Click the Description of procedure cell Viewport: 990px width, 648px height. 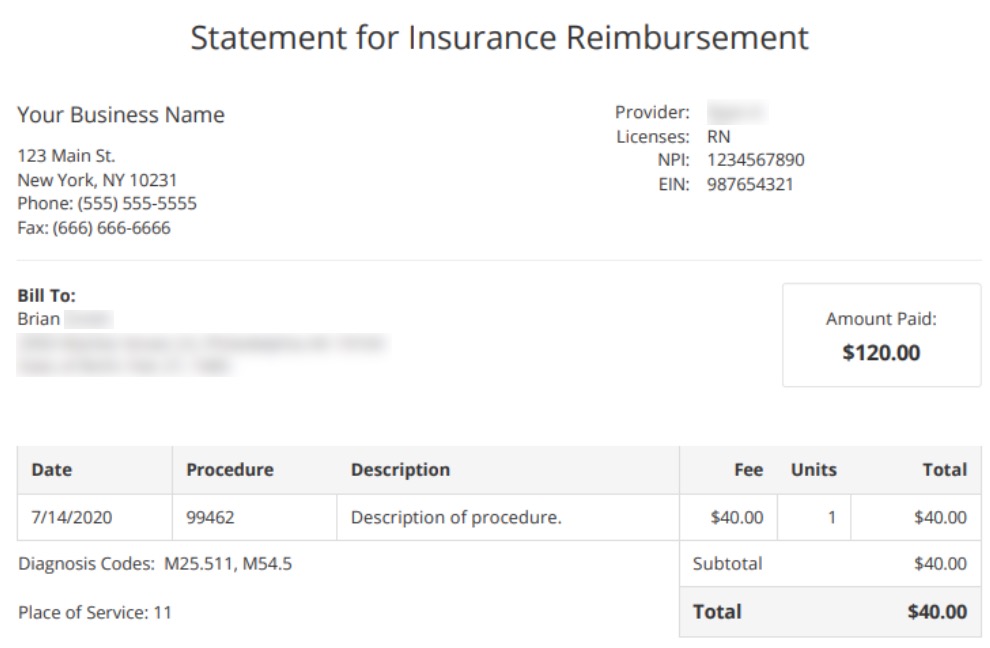point(508,517)
